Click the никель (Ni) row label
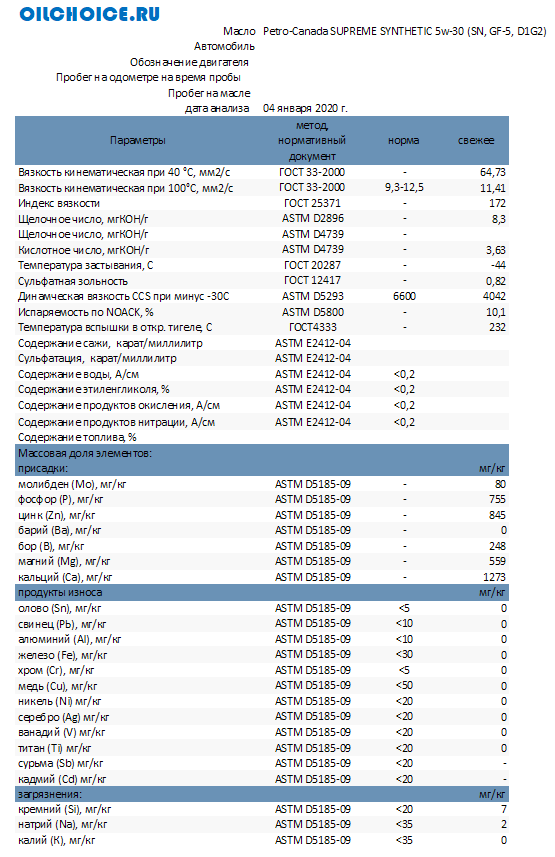Viewport: 555px width, 857px height. tap(60, 701)
